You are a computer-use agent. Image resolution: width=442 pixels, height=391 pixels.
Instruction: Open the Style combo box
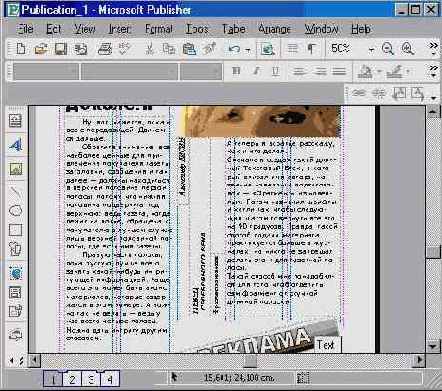(46, 71)
